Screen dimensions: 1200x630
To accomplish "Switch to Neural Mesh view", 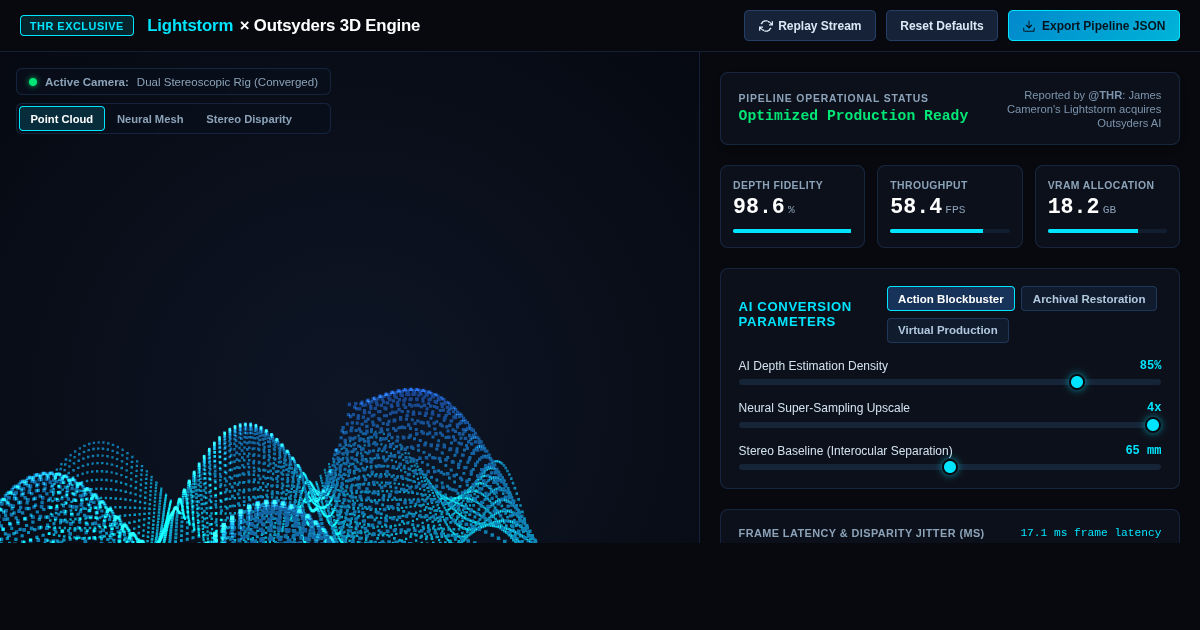I will pyautogui.click(x=150, y=119).
